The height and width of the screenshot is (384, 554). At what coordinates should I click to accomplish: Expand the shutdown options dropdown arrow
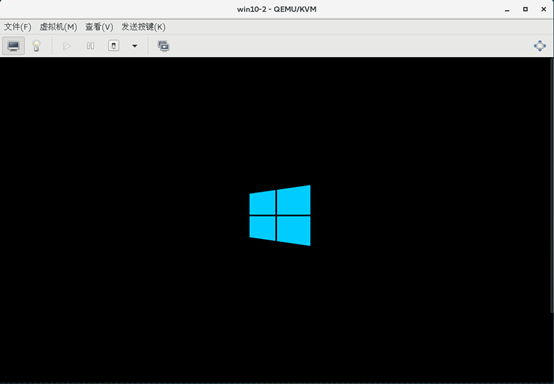(x=135, y=46)
